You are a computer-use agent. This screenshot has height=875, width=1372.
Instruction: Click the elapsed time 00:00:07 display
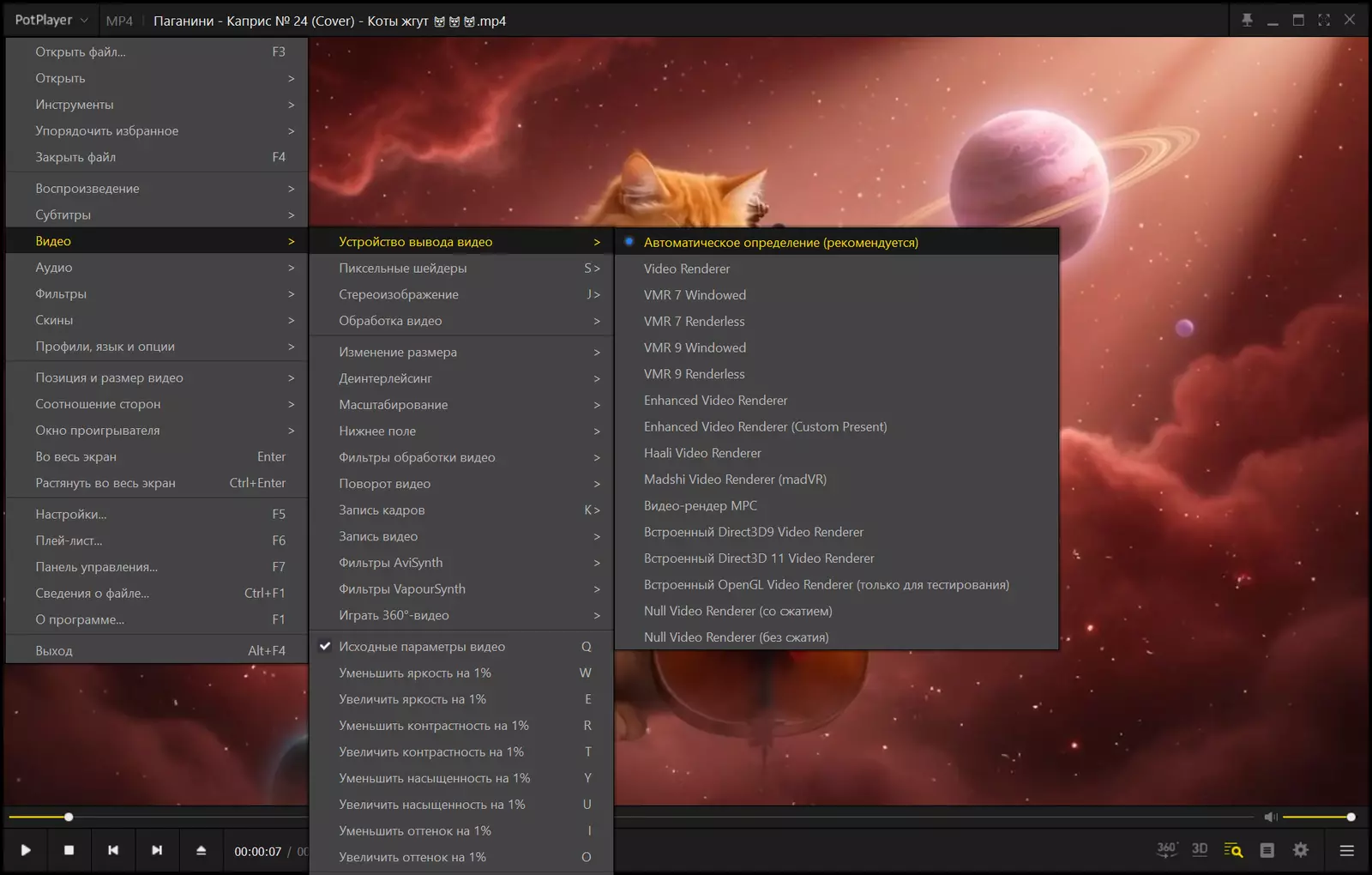tap(258, 851)
